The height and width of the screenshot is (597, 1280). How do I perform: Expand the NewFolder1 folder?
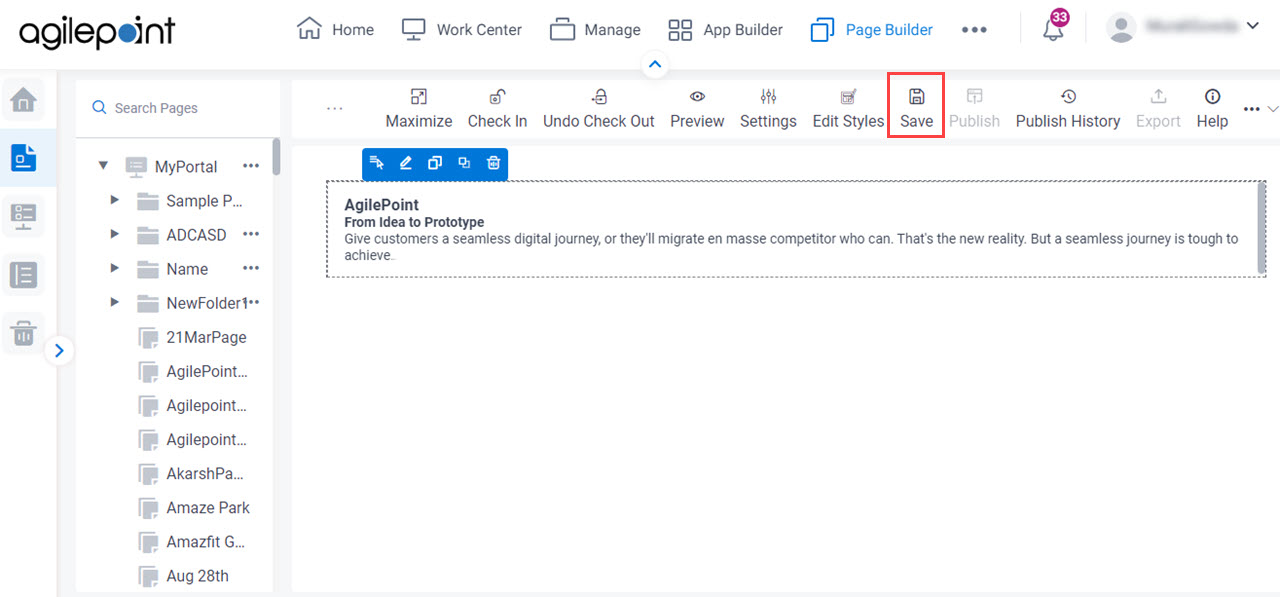[x=114, y=302]
